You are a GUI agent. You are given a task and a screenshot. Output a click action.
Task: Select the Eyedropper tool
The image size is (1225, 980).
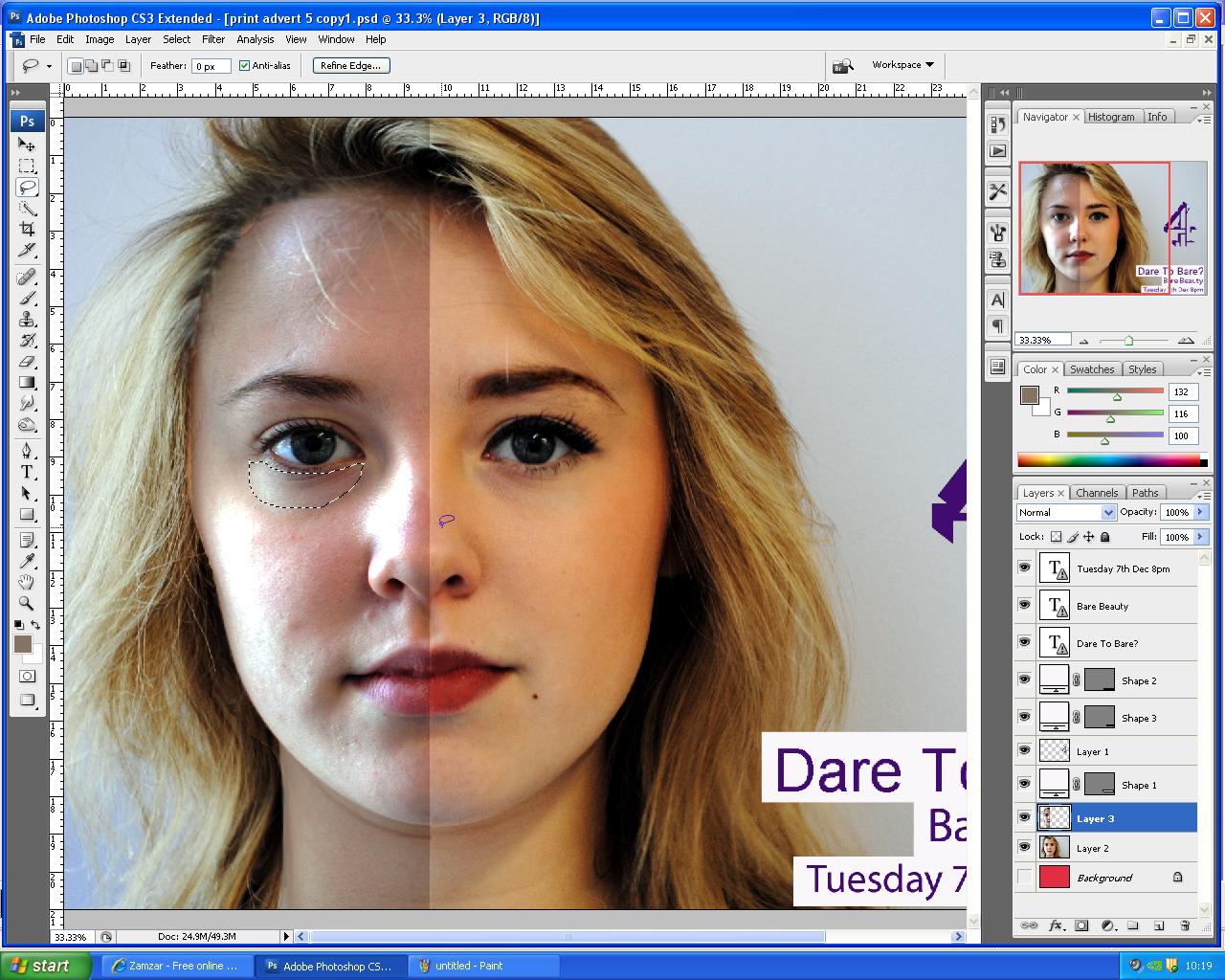(x=27, y=561)
